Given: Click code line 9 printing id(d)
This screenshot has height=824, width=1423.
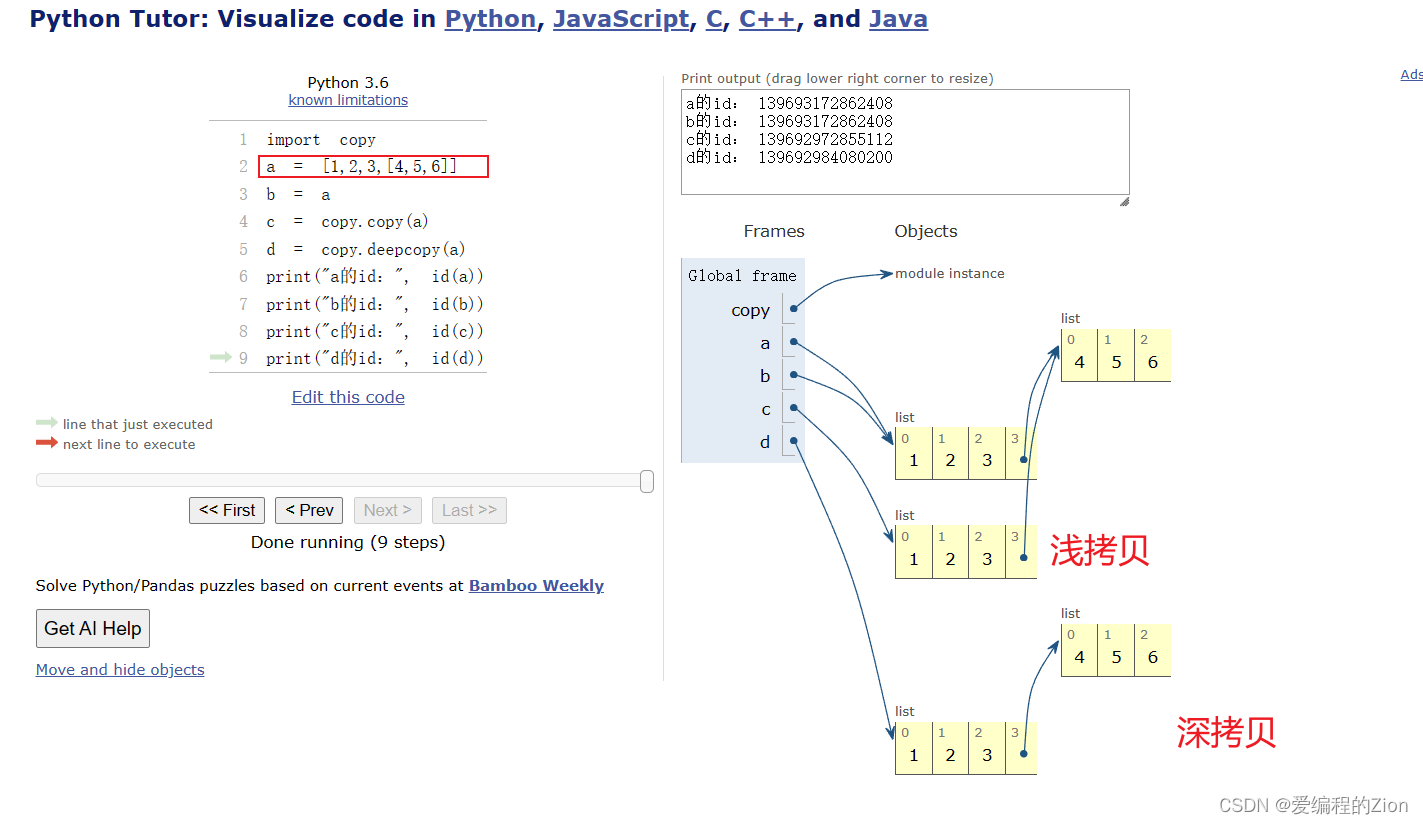Looking at the screenshot, I should [x=375, y=358].
